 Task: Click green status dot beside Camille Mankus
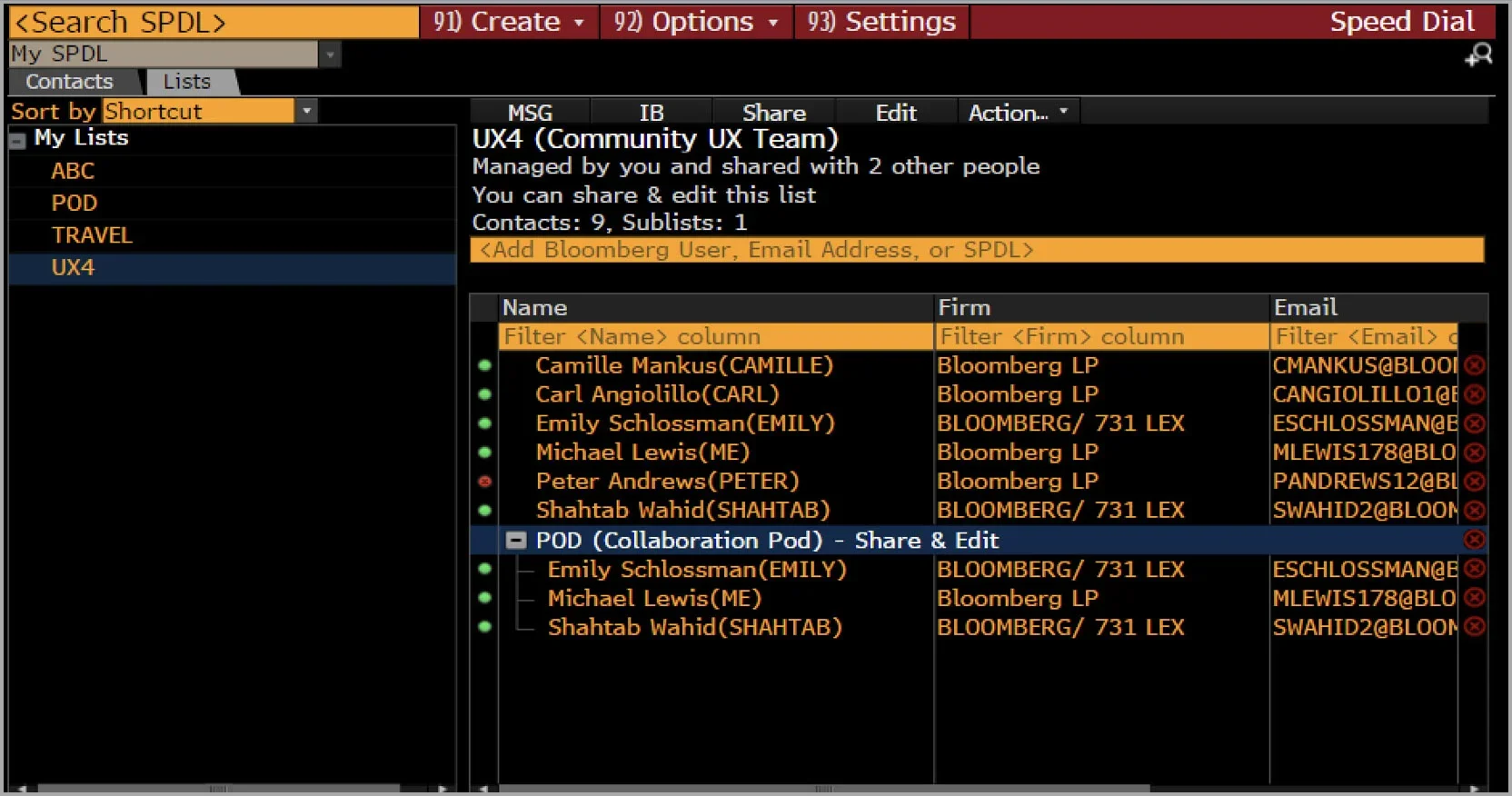484,365
